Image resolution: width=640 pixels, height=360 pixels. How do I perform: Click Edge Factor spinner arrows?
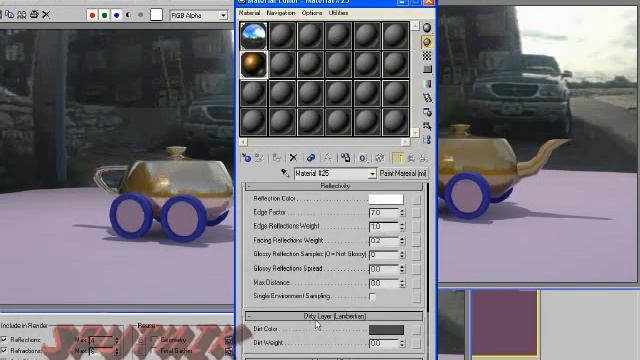click(x=402, y=213)
